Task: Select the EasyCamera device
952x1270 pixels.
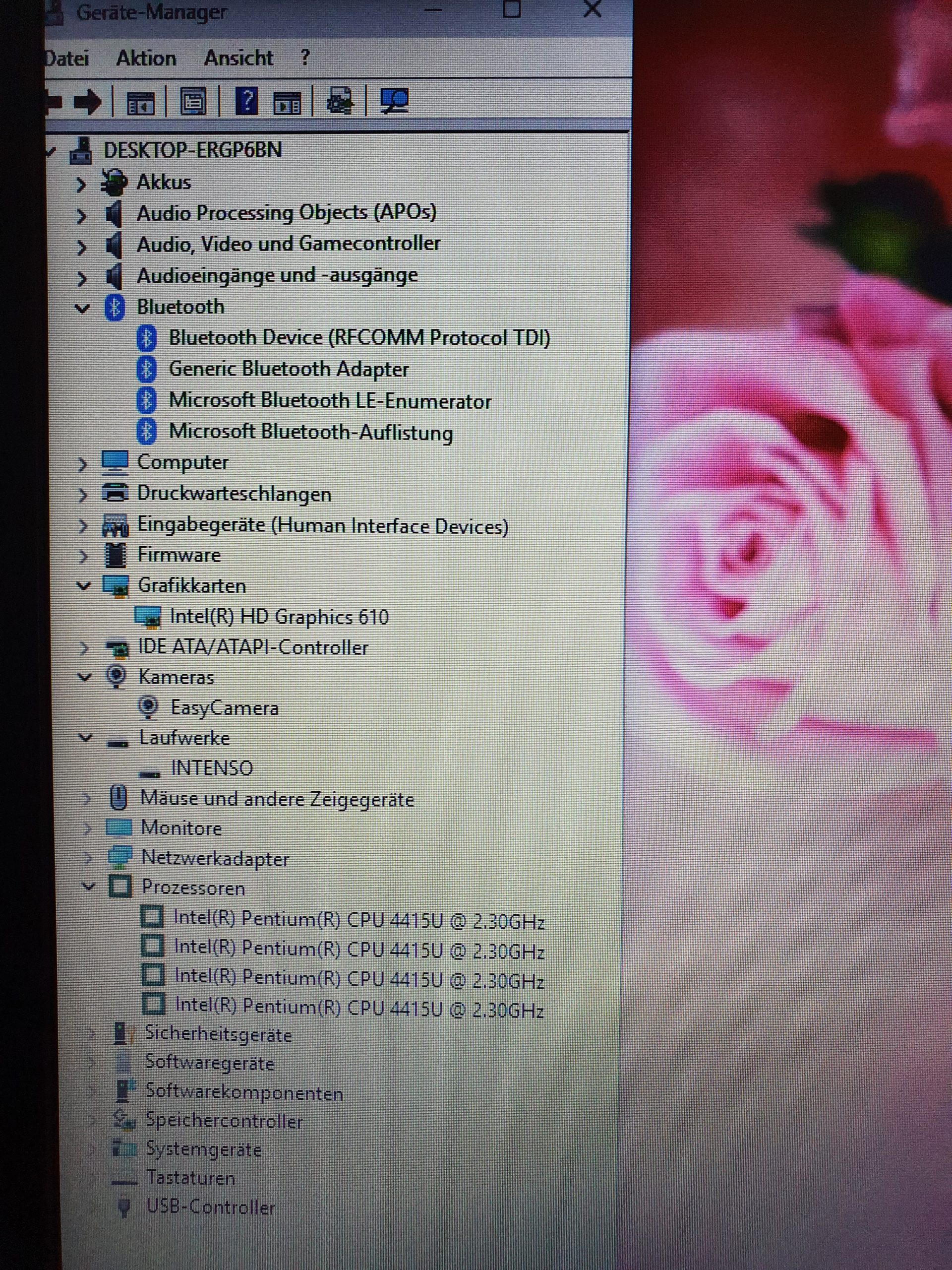Action: tap(225, 708)
